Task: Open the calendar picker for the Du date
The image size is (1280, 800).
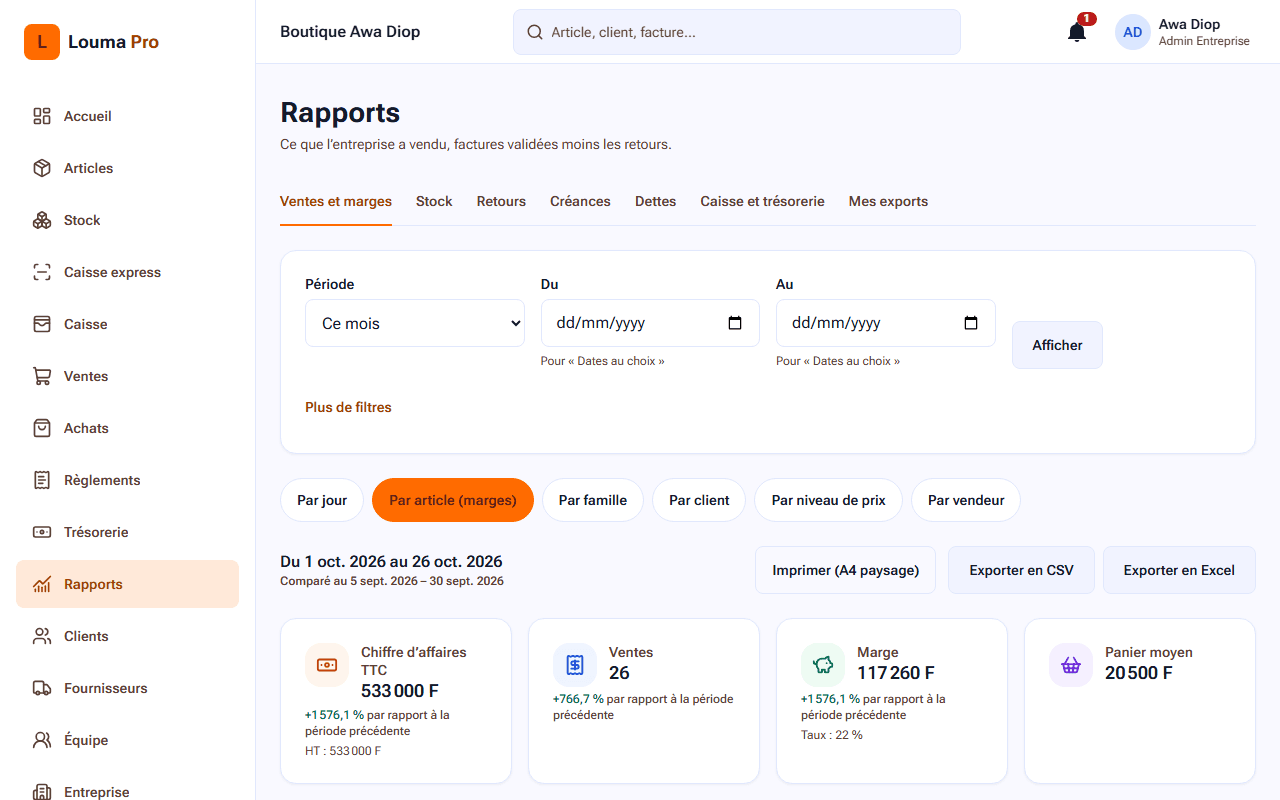Action: [735, 323]
